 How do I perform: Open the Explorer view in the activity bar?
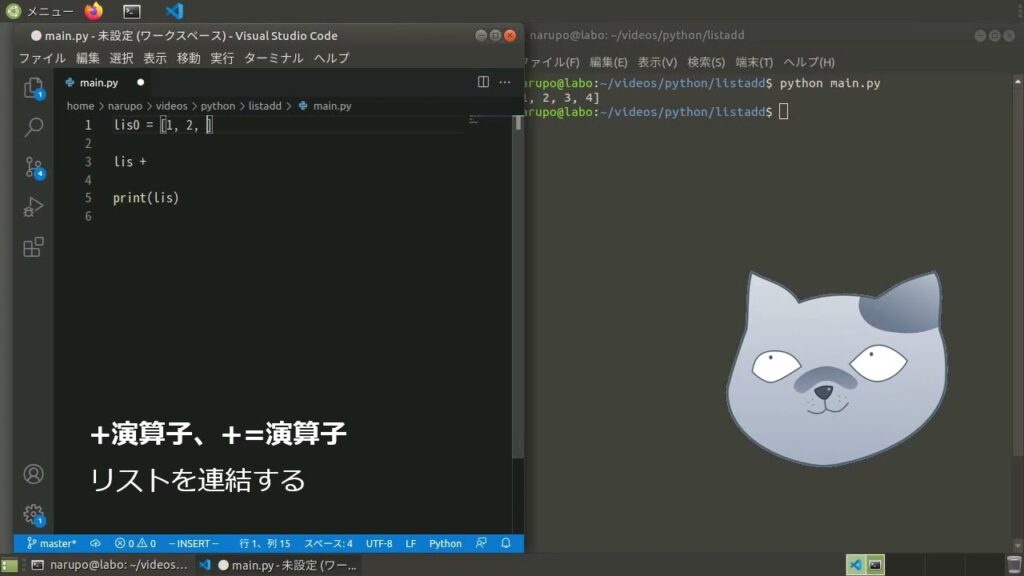(33, 88)
